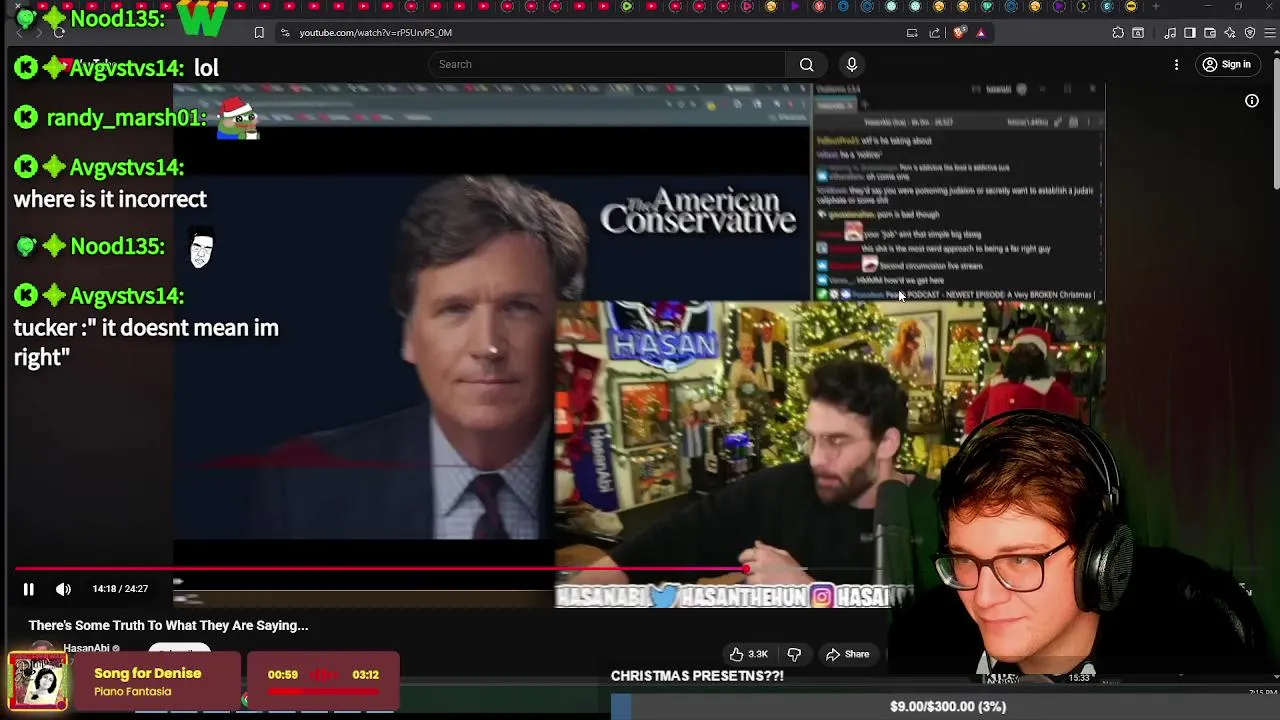This screenshot has height=720, width=1280.
Task: Open the browser hamburger main menu
Action: point(1268,32)
